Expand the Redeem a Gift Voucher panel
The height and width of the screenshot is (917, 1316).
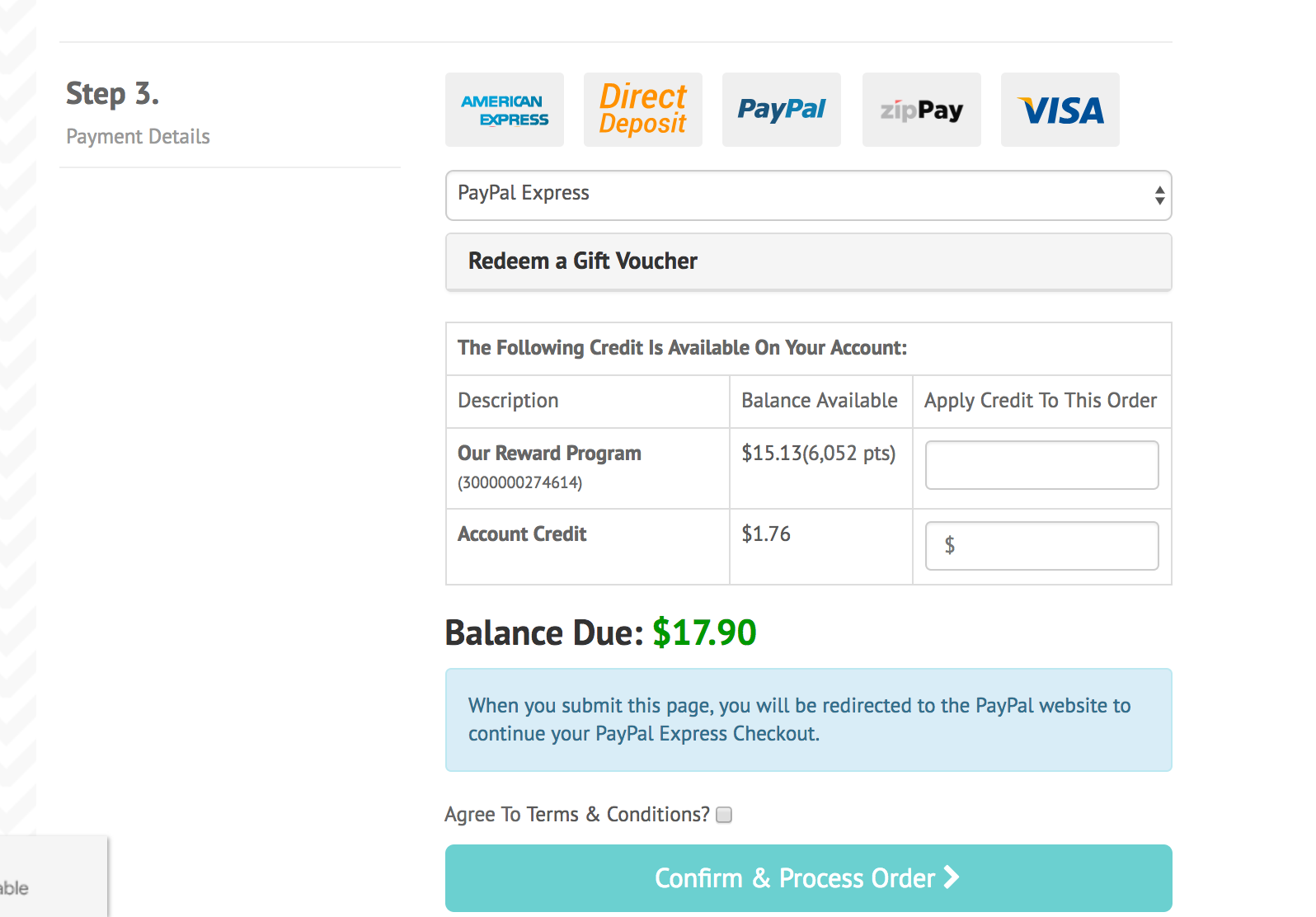pyautogui.click(x=808, y=261)
